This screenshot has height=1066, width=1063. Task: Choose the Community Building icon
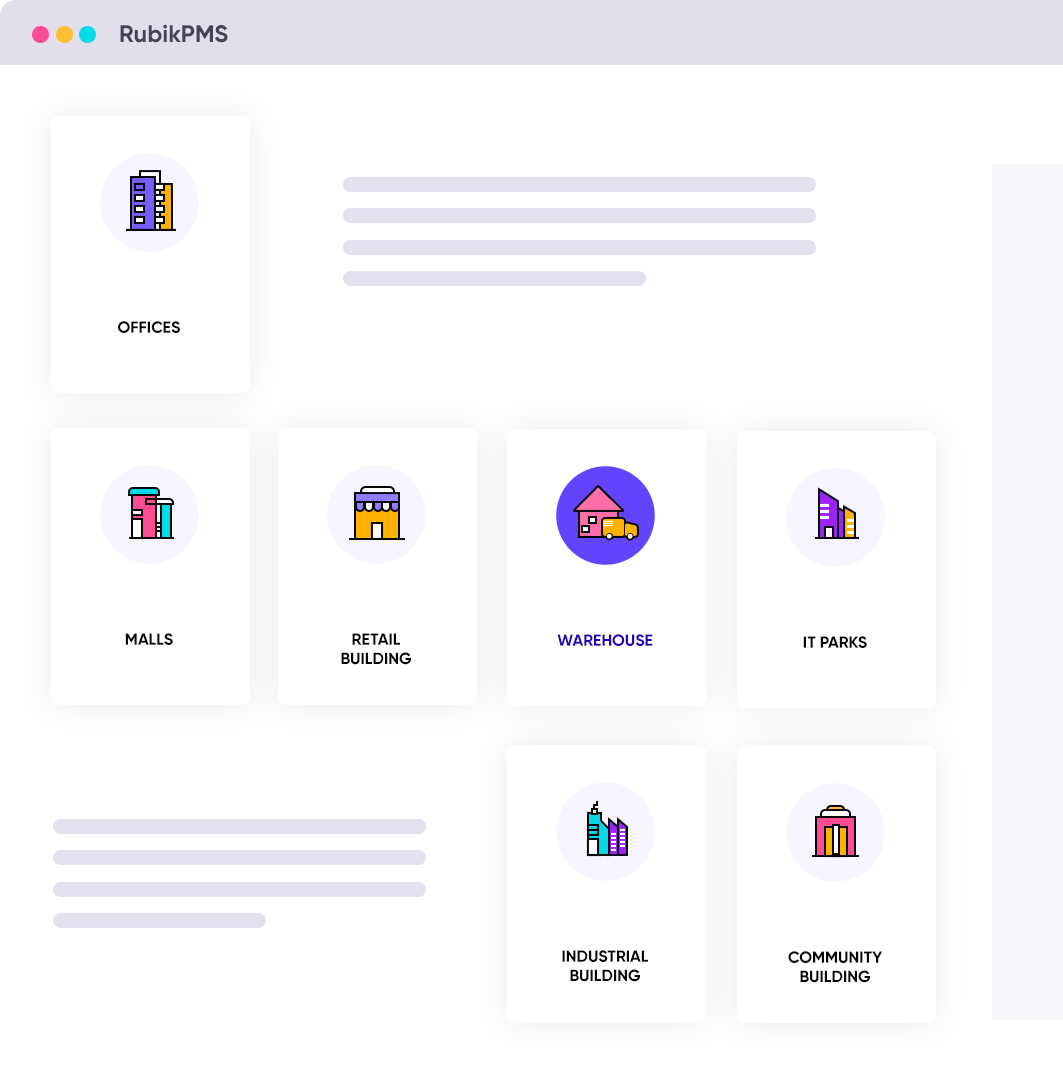[835, 832]
